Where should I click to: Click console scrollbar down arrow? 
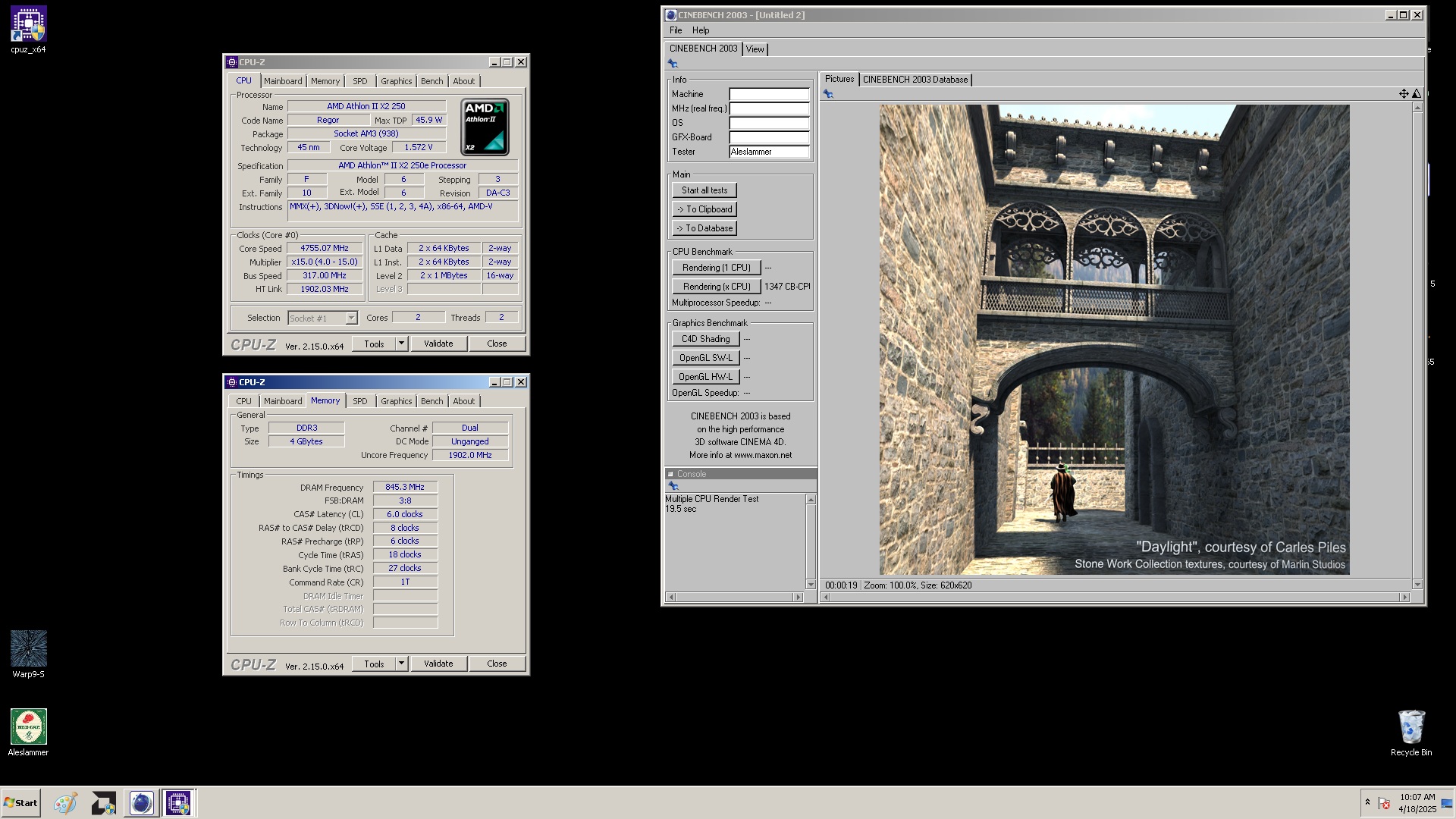[x=811, y=585]
